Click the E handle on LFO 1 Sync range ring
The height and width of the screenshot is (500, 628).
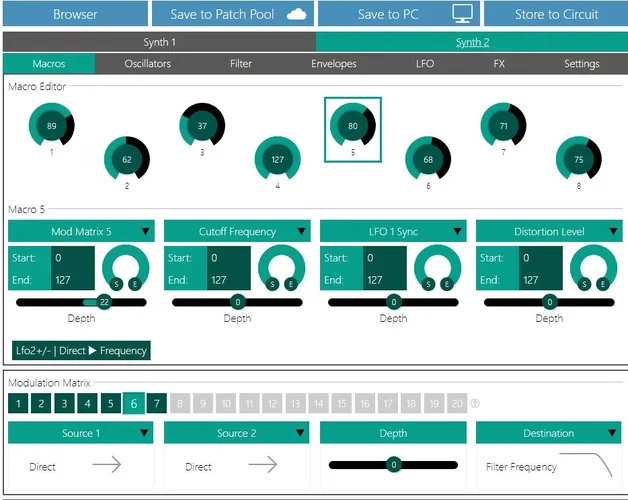[x=447, y=284]
